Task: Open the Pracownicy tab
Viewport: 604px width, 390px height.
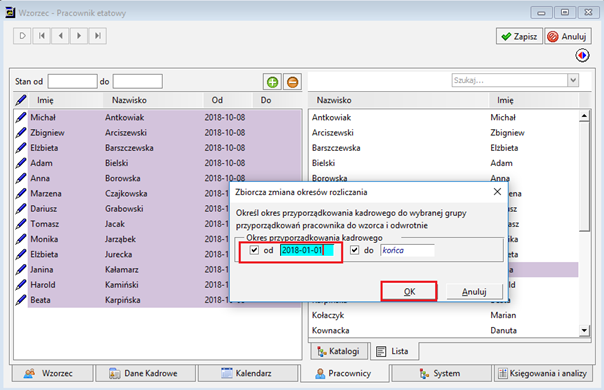Action: point(345,373)
